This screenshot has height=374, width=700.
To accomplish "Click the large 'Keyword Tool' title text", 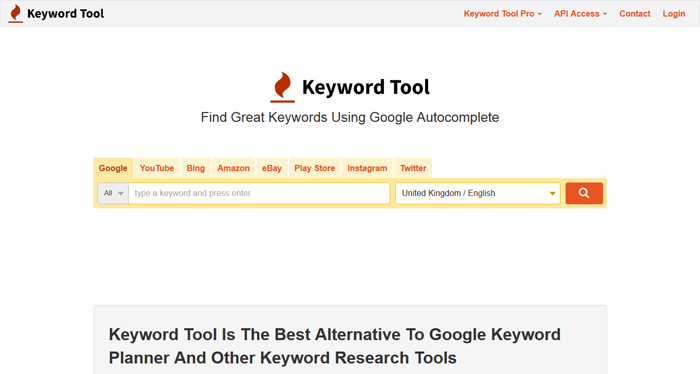I will tap(366, 87).
